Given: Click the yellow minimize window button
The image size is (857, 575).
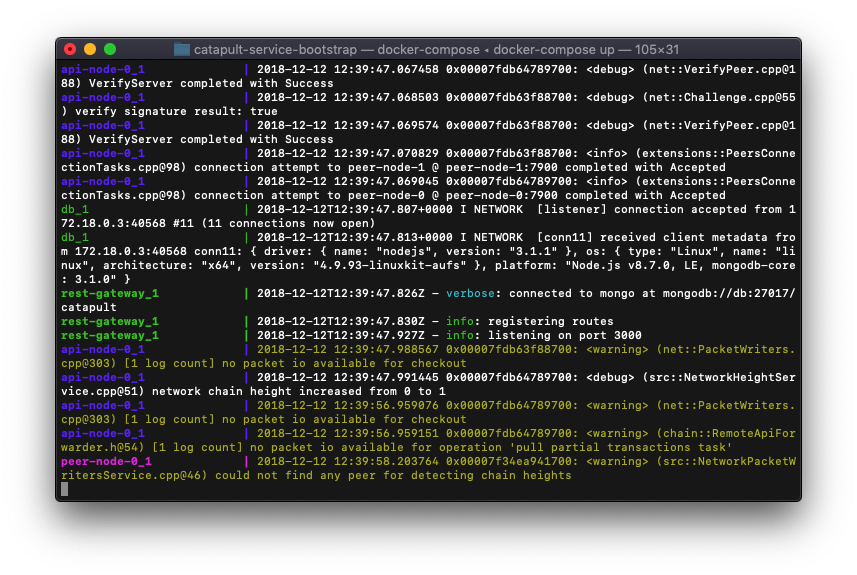Looking at the screenshot, I should point(90,49).
